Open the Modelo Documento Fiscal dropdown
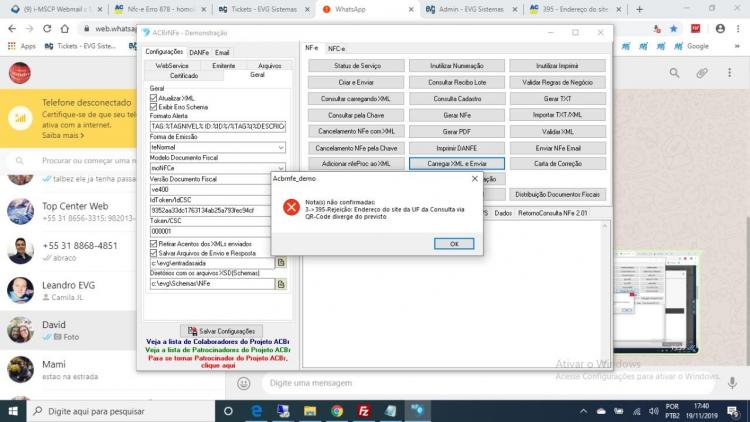This screenshot has height=422, width=750. click(281, 168)
